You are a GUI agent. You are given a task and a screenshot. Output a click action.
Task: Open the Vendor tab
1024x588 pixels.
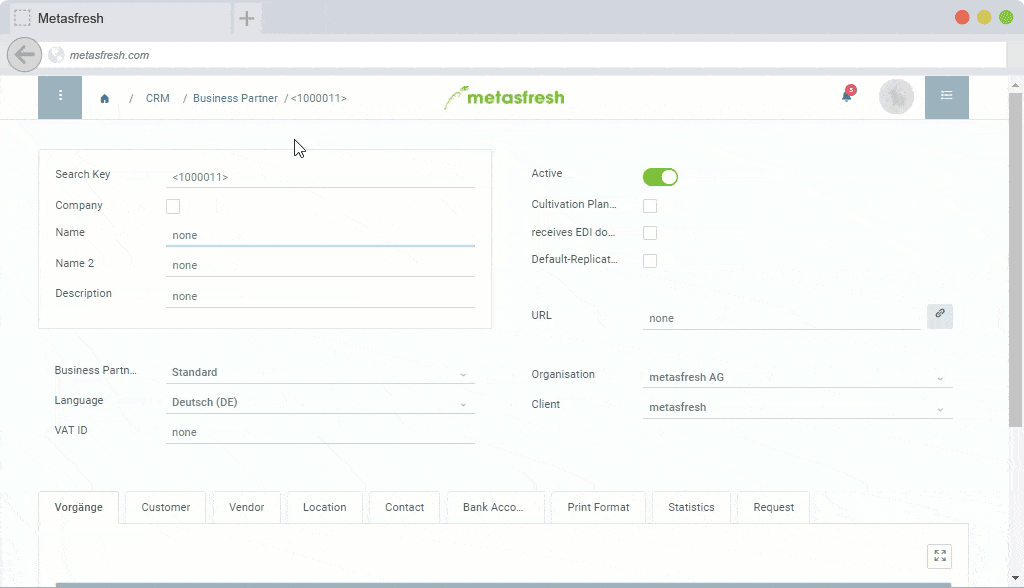246,508
